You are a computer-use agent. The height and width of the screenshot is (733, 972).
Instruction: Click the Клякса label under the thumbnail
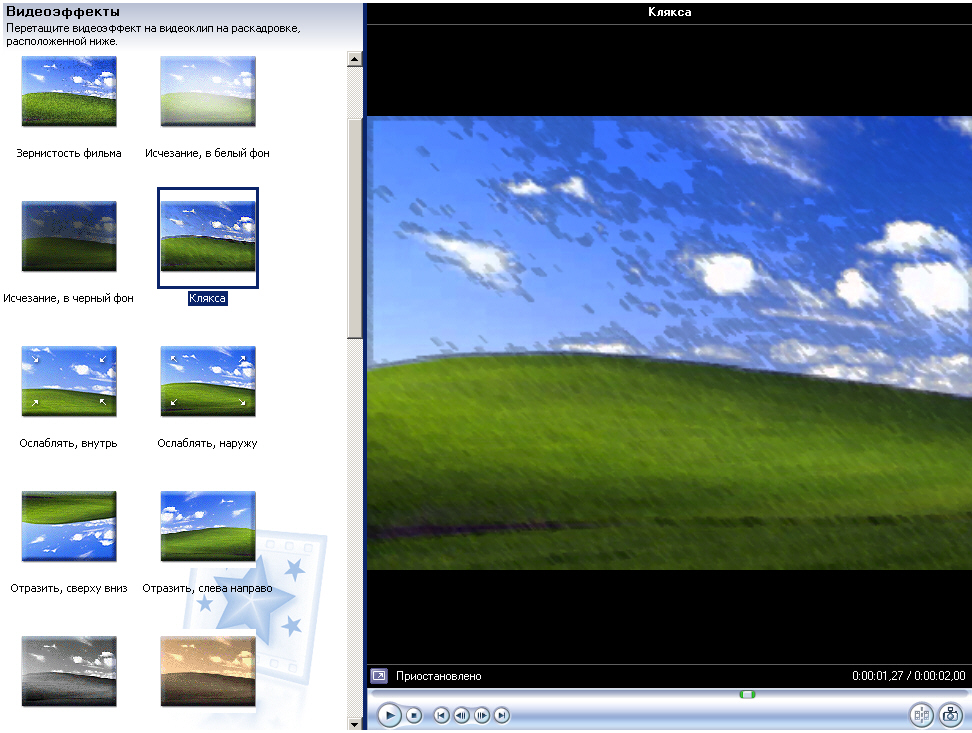click(x=208, y=298)
